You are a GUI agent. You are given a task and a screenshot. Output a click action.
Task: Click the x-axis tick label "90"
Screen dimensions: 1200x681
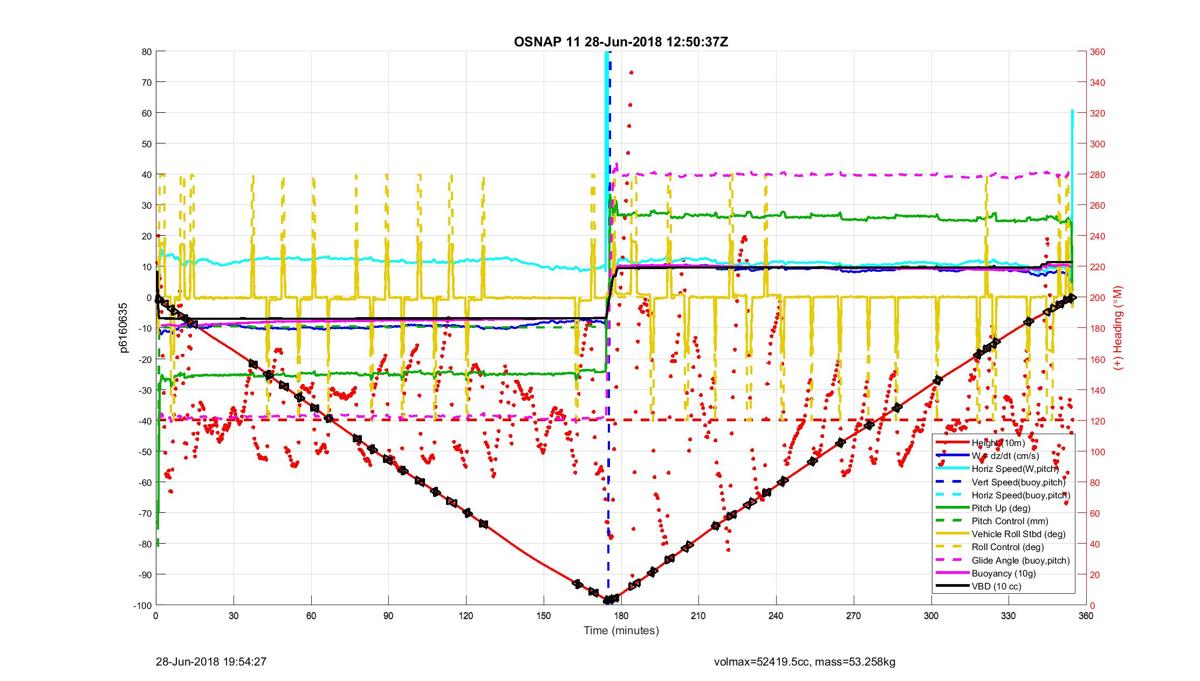[388, 616]
